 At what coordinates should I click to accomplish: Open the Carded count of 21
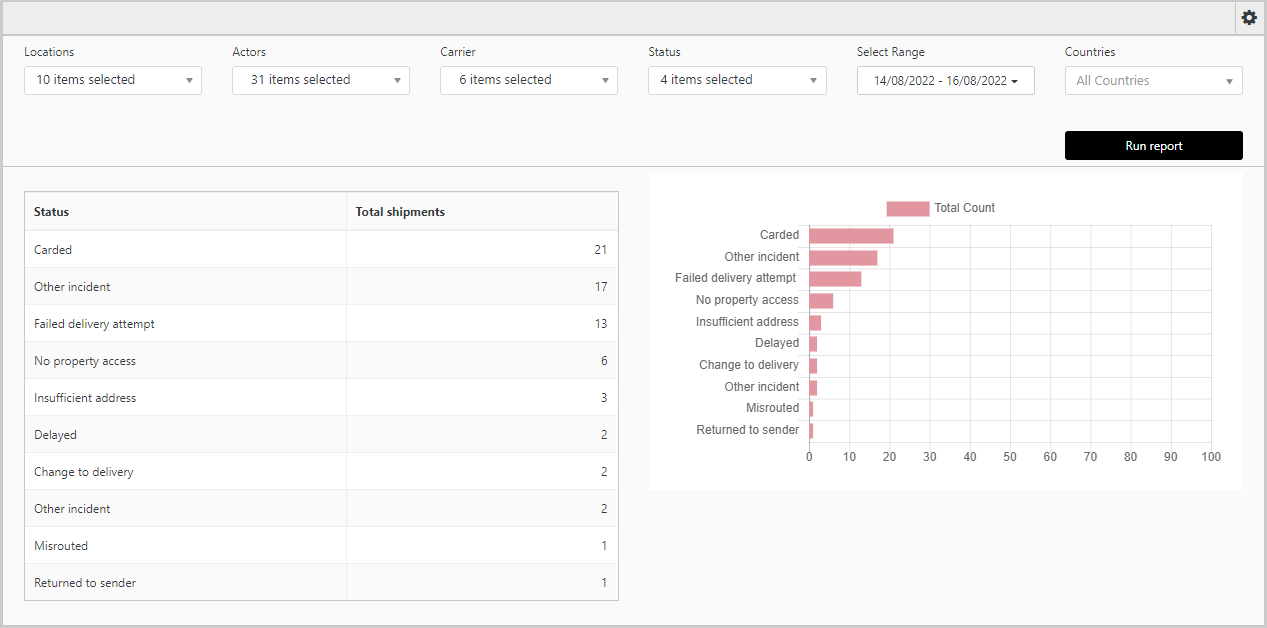tap(600, 250)
